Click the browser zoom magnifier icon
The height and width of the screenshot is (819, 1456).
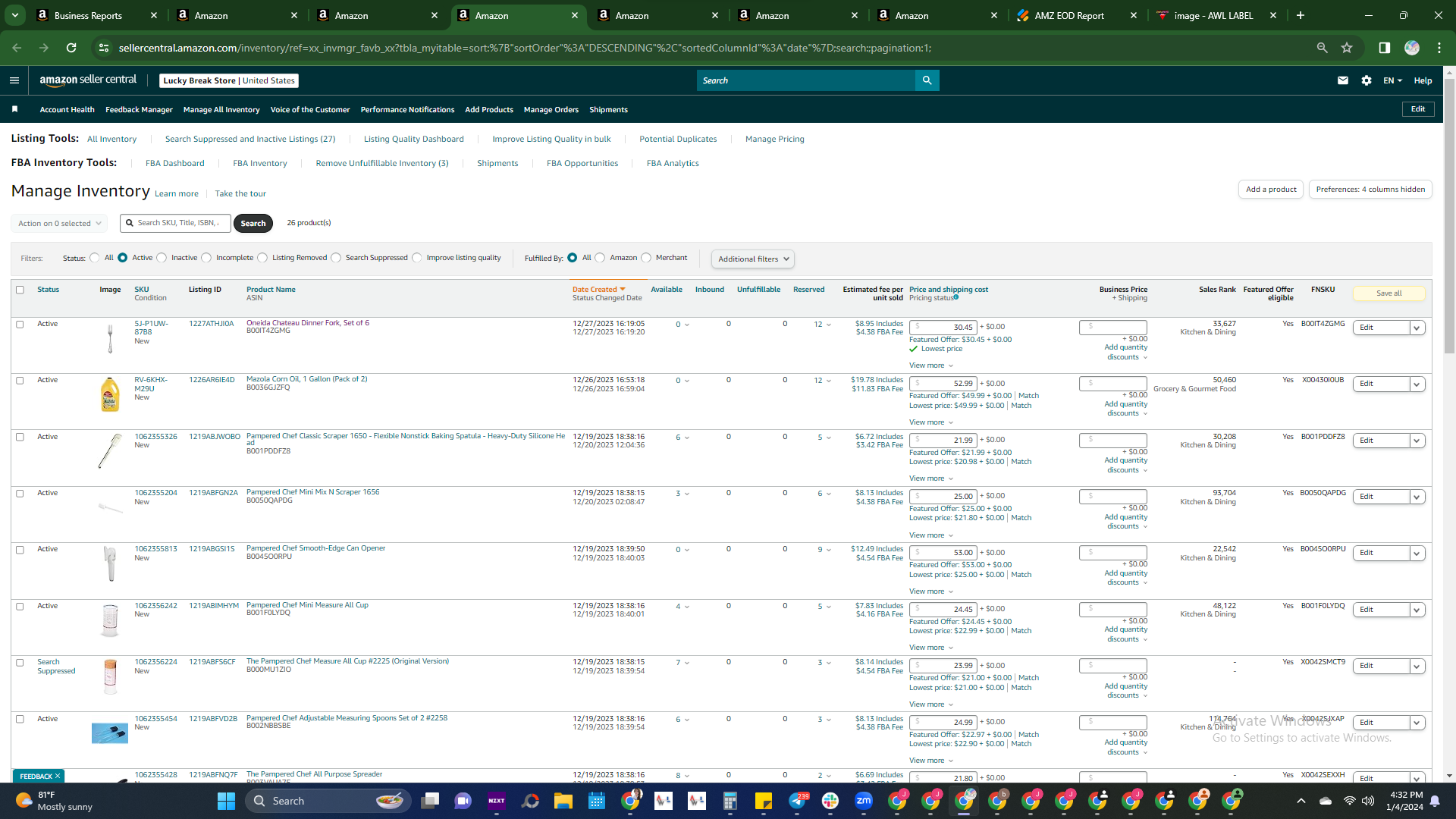tap(1322, 48)
